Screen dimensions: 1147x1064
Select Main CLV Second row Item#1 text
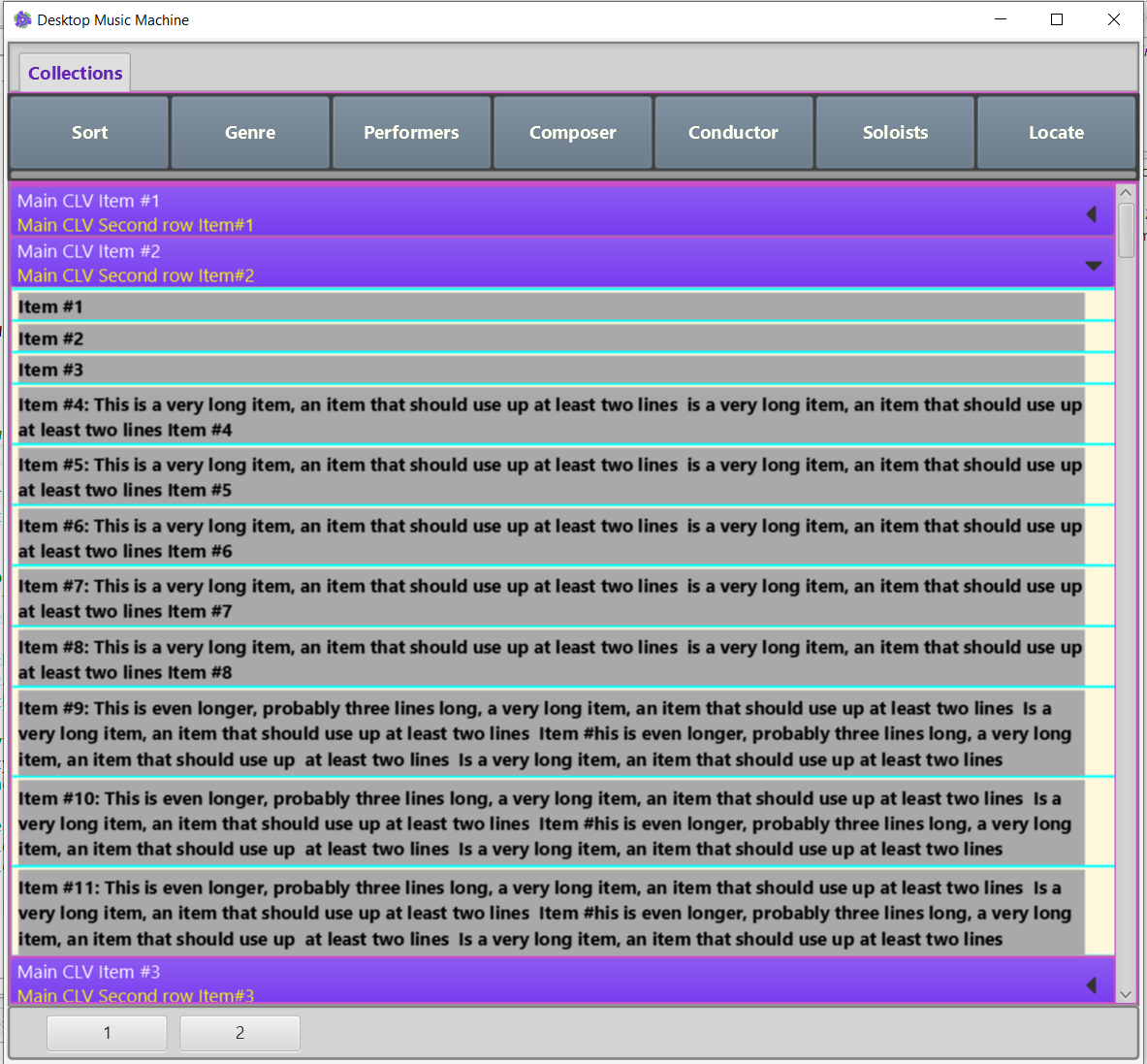[136, 225]
